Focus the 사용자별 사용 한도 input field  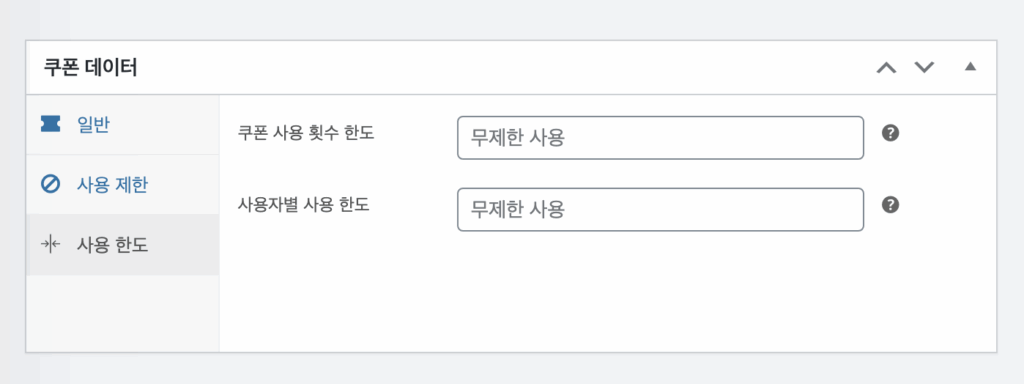[x=660, y=210]
